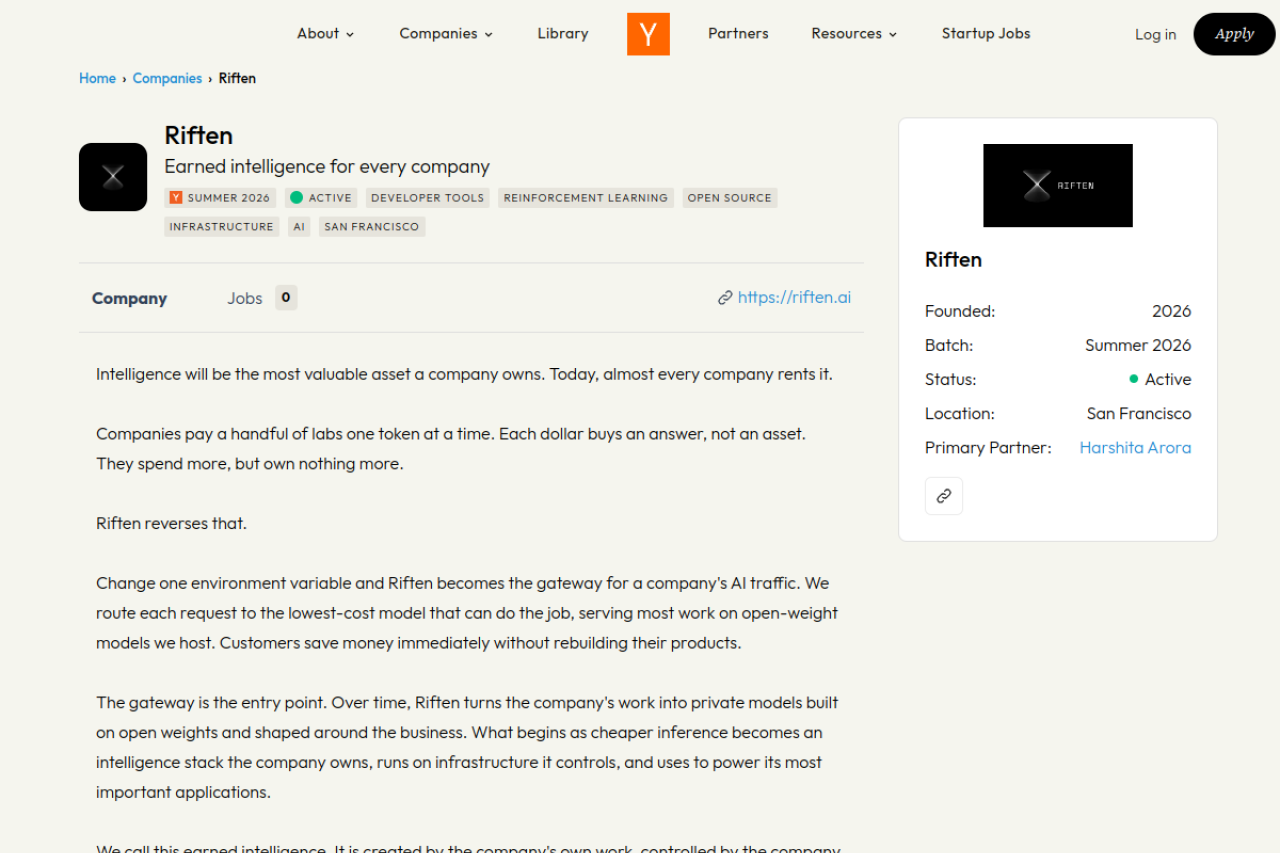Click the Batch value Summer 2026
Image resolution: width=1280 pixels, height=853 pixels.
click(1138, 346)
